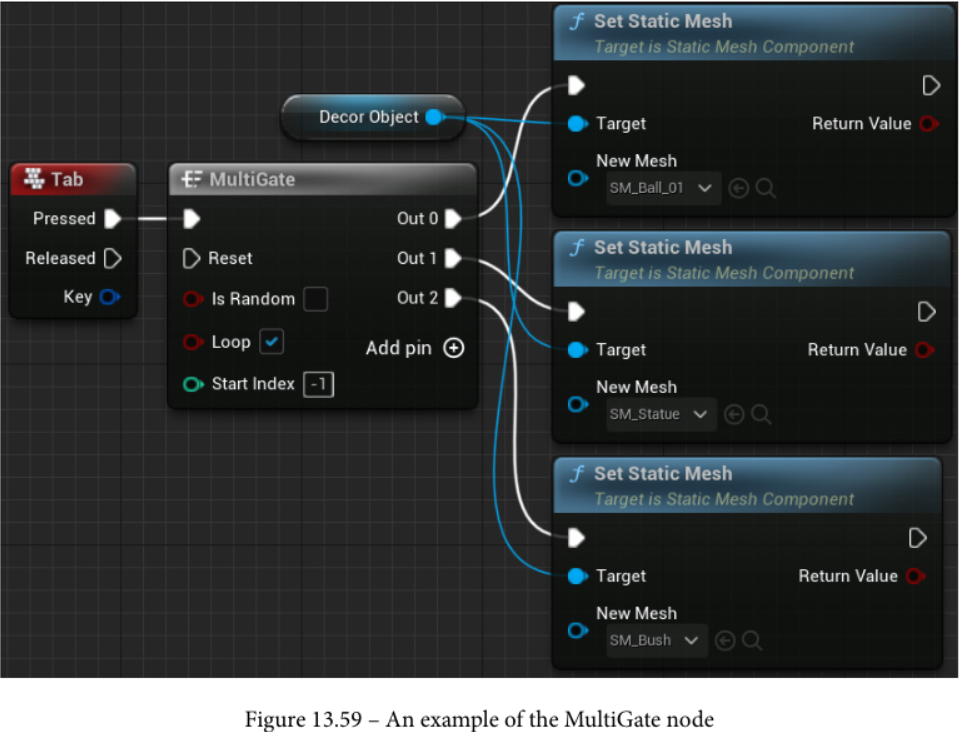
Task: Open the SM_Statue mesh dropdown
Action: pos(661,414)
